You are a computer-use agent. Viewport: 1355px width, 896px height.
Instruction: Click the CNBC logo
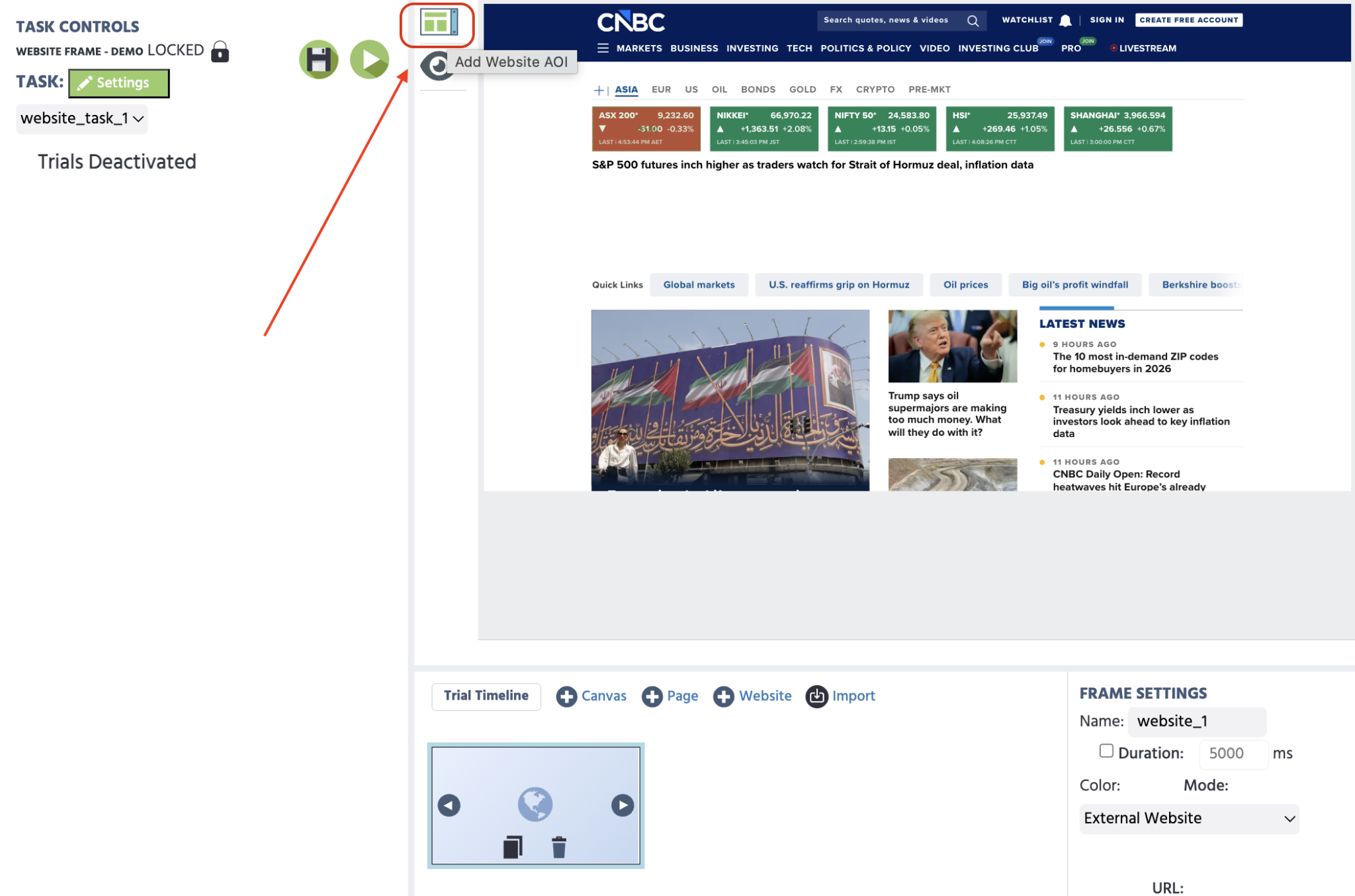point(631,22)
